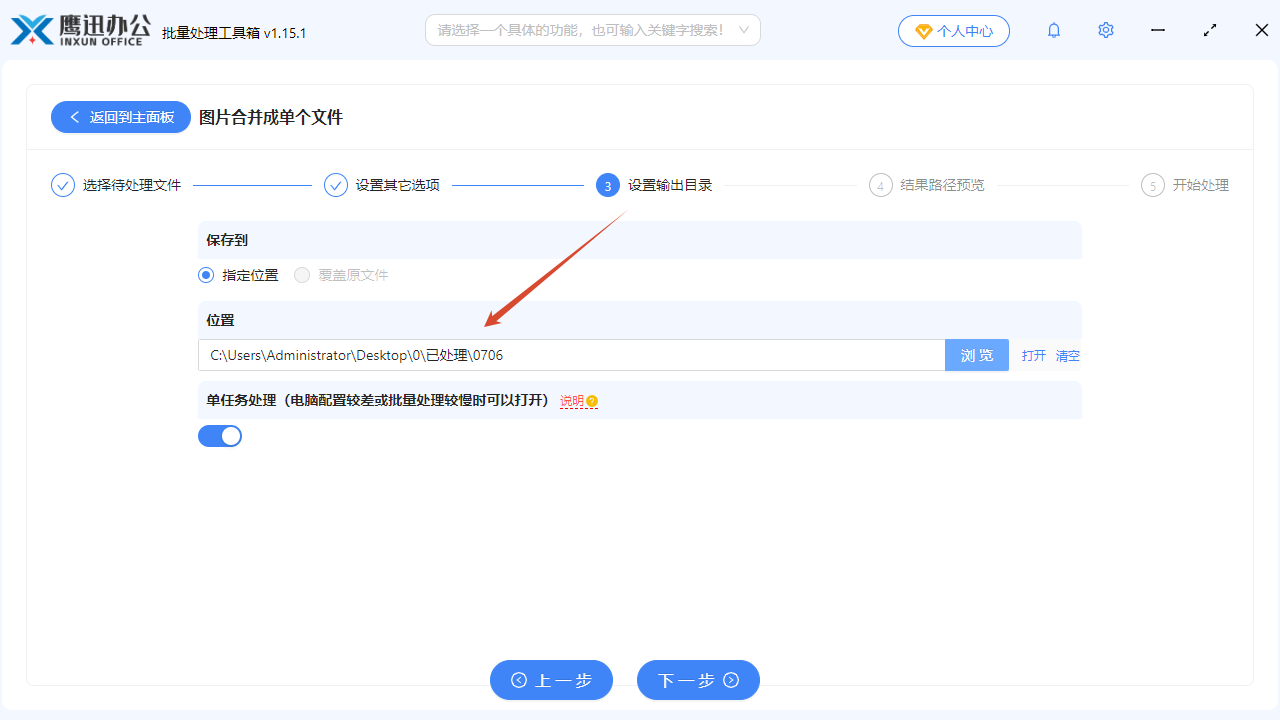
Task: Click the INXUN Office logo
Action: click(x=80, y=30)
